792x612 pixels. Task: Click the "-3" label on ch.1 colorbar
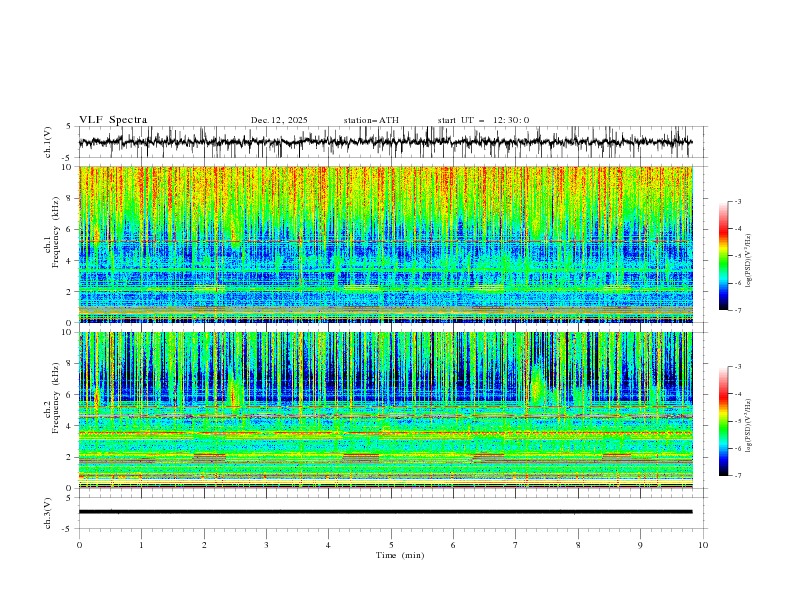tap(737, 201)
